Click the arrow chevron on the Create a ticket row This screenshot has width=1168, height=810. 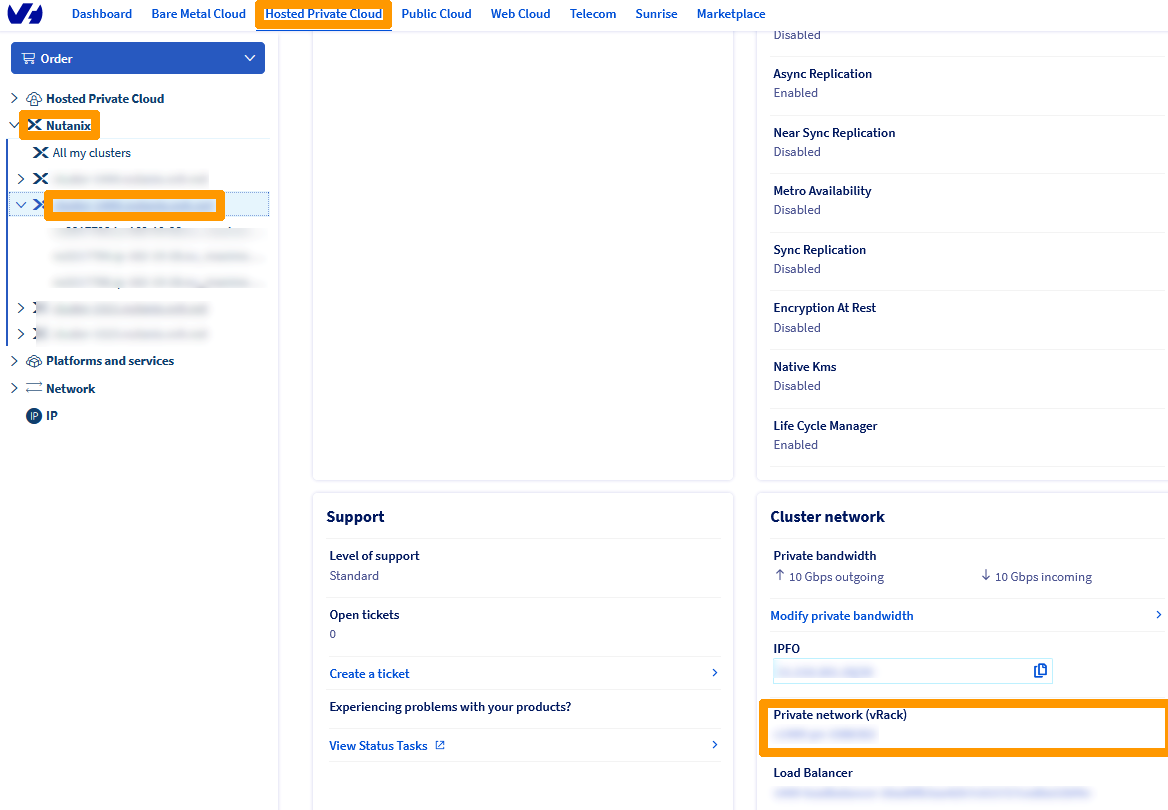[x=714, y=673]
